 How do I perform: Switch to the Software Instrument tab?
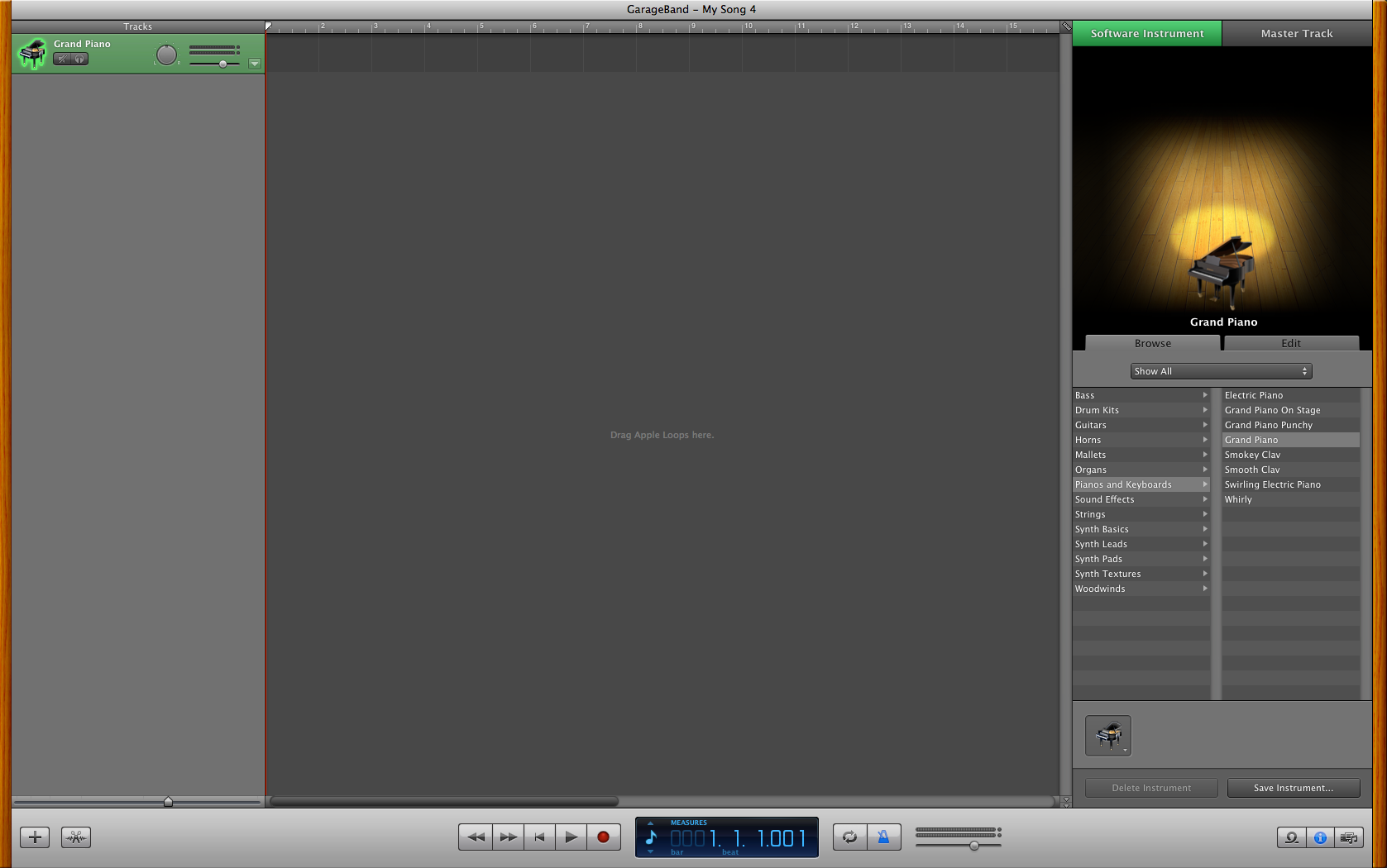point(1147,34)
